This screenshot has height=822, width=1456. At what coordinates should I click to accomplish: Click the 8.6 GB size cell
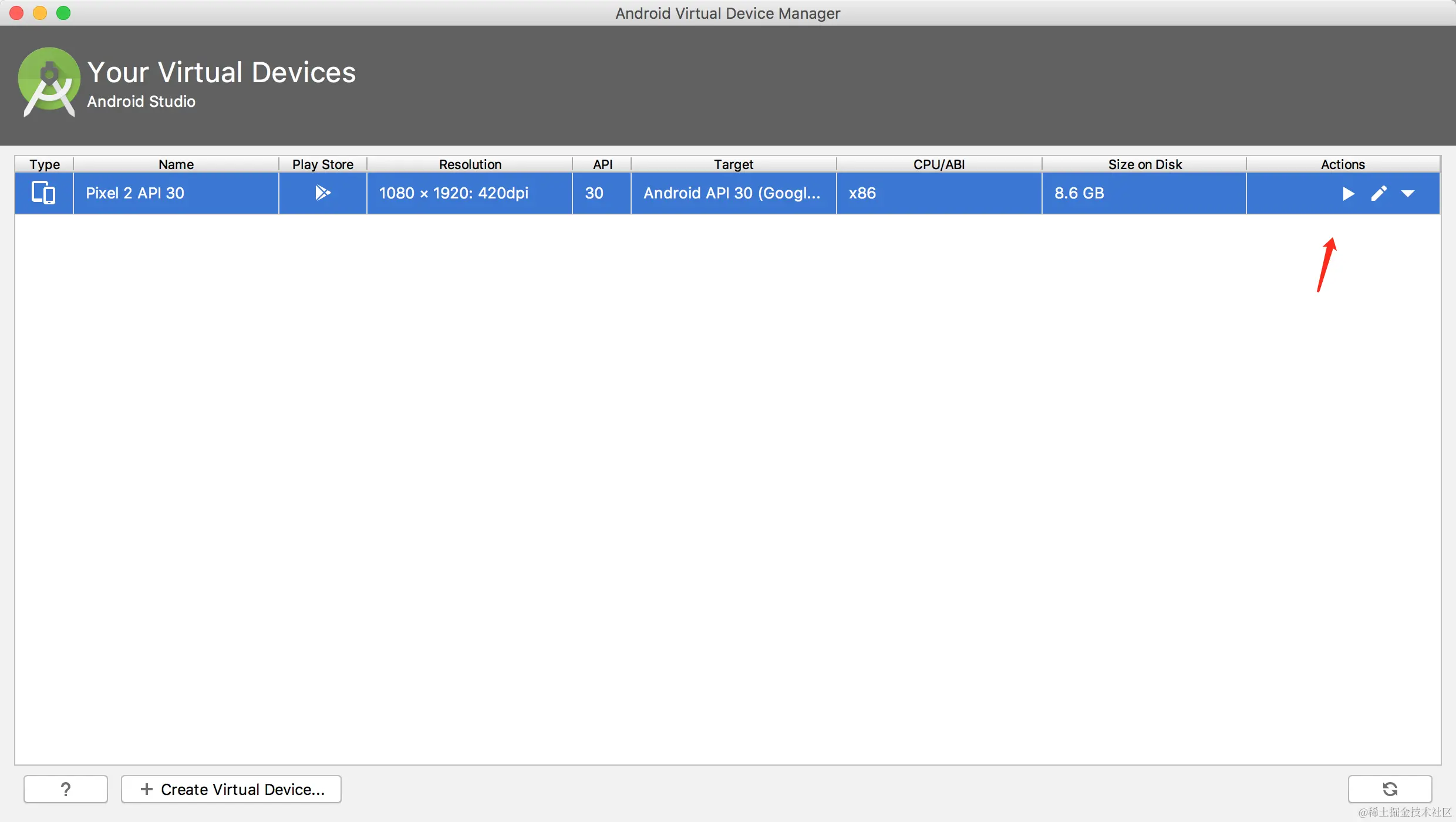pos(1079,193)
